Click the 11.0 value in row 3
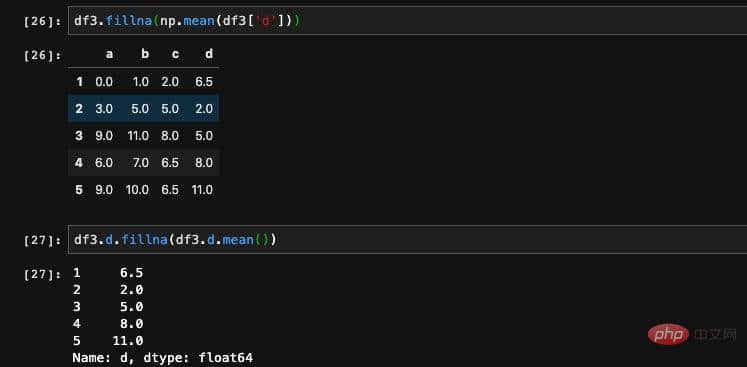Image resolution: width=747 pixels, height=367 pixels. click(x=139, y=136)
